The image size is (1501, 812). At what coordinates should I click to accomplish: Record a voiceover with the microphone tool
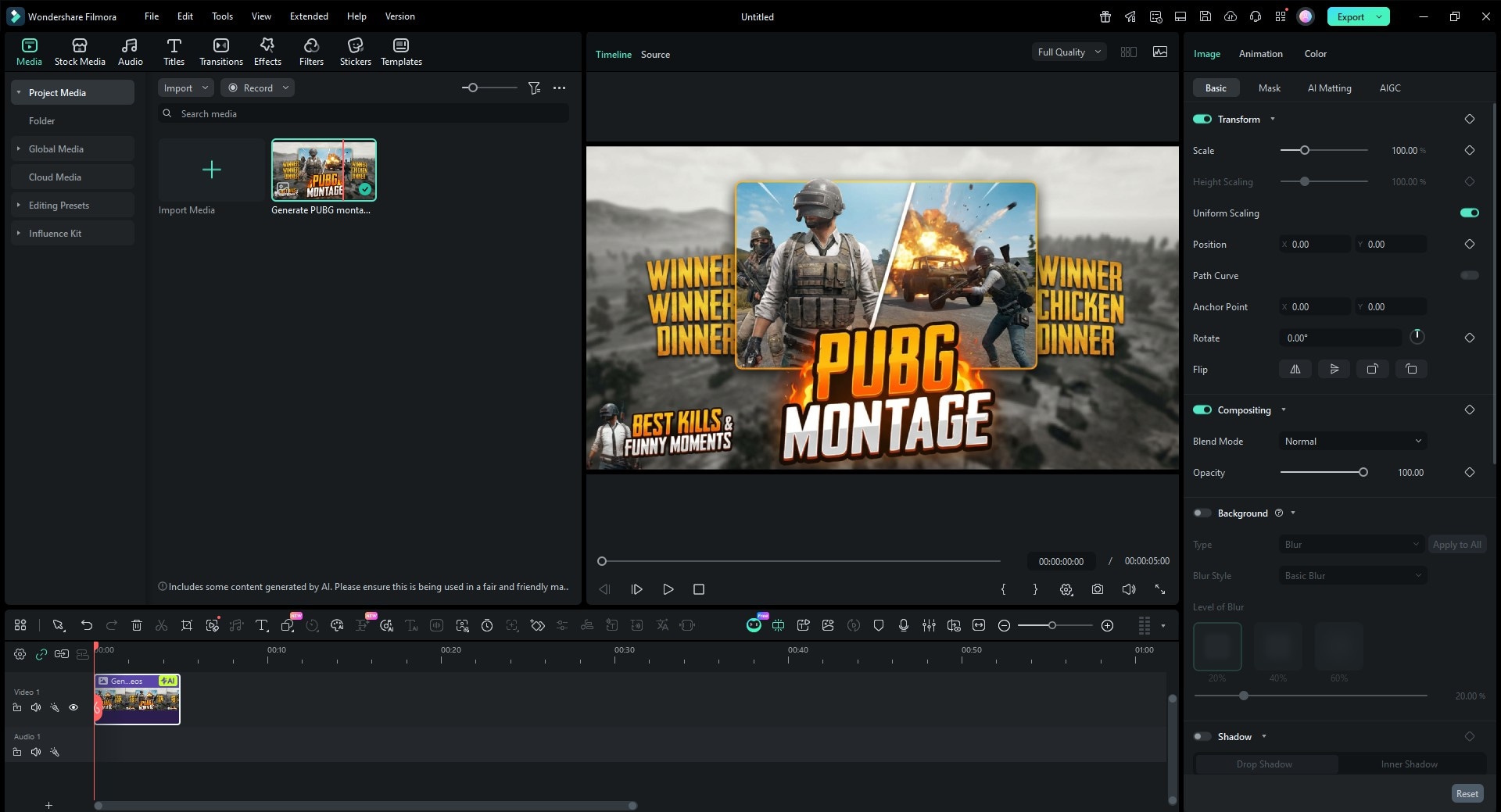(x=904, y=625)
